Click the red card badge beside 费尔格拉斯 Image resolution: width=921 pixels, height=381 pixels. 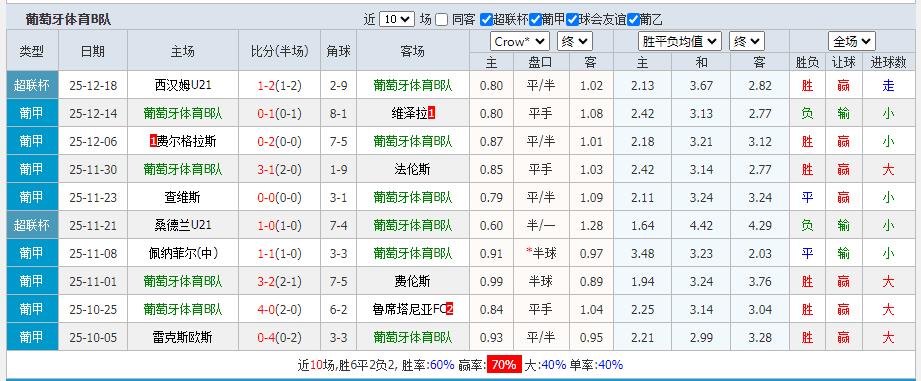click(153, 141)
